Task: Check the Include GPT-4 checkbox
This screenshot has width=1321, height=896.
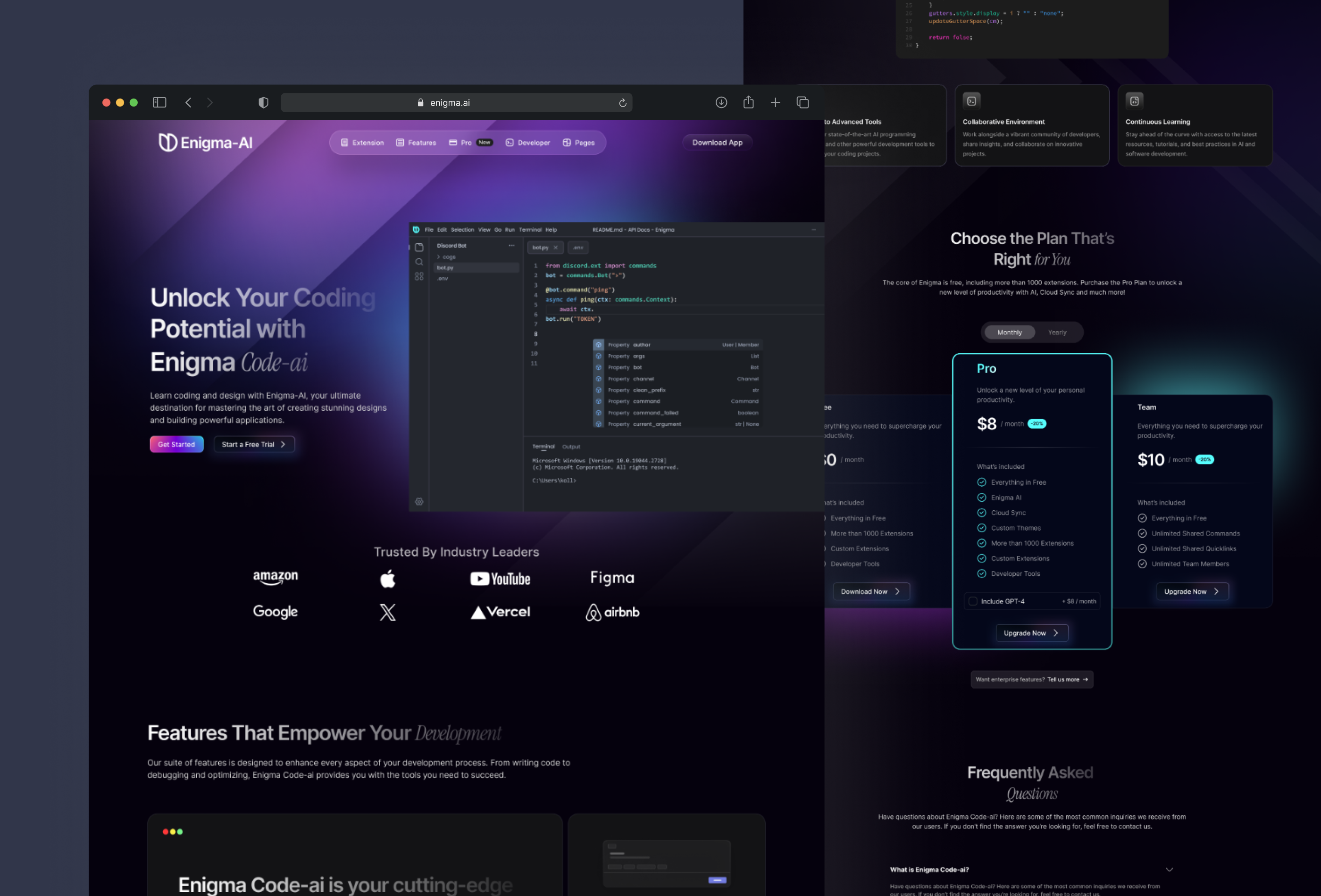Action: [x=972, y=601]
